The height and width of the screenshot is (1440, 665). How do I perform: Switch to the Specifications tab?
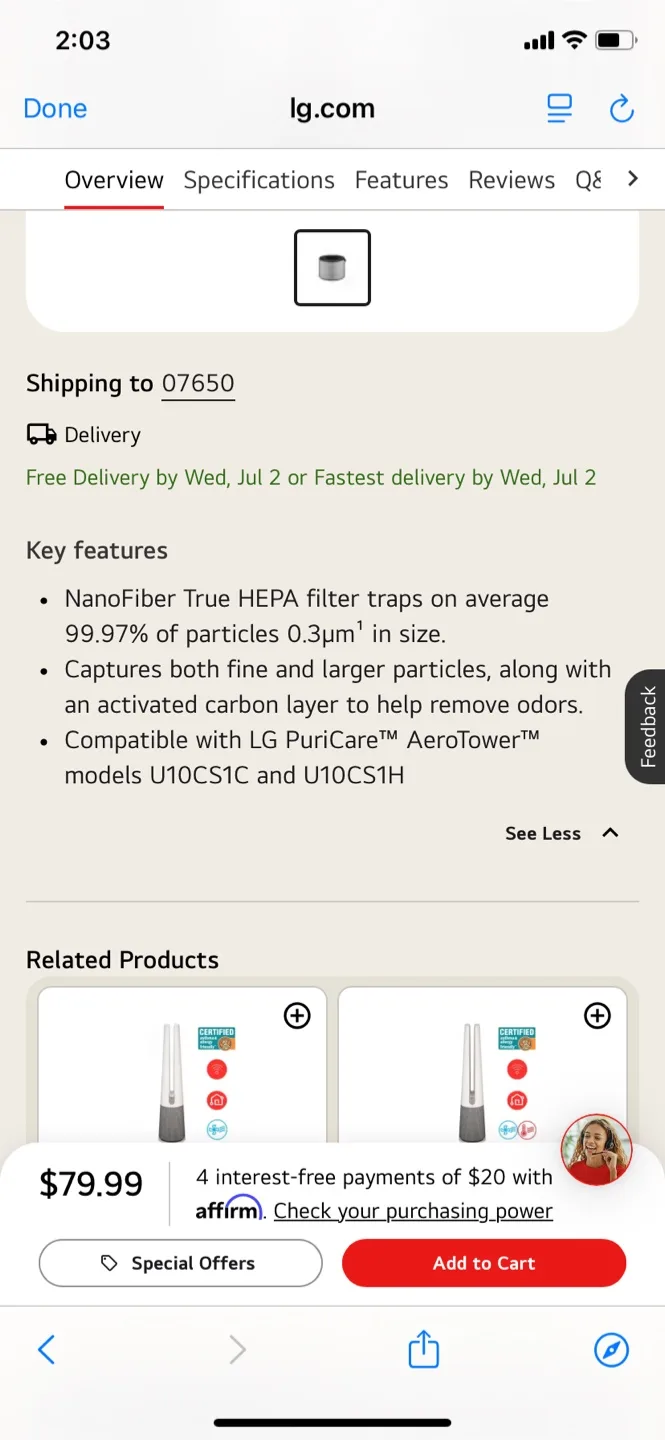pyautogui.click(x=259, y=180)
